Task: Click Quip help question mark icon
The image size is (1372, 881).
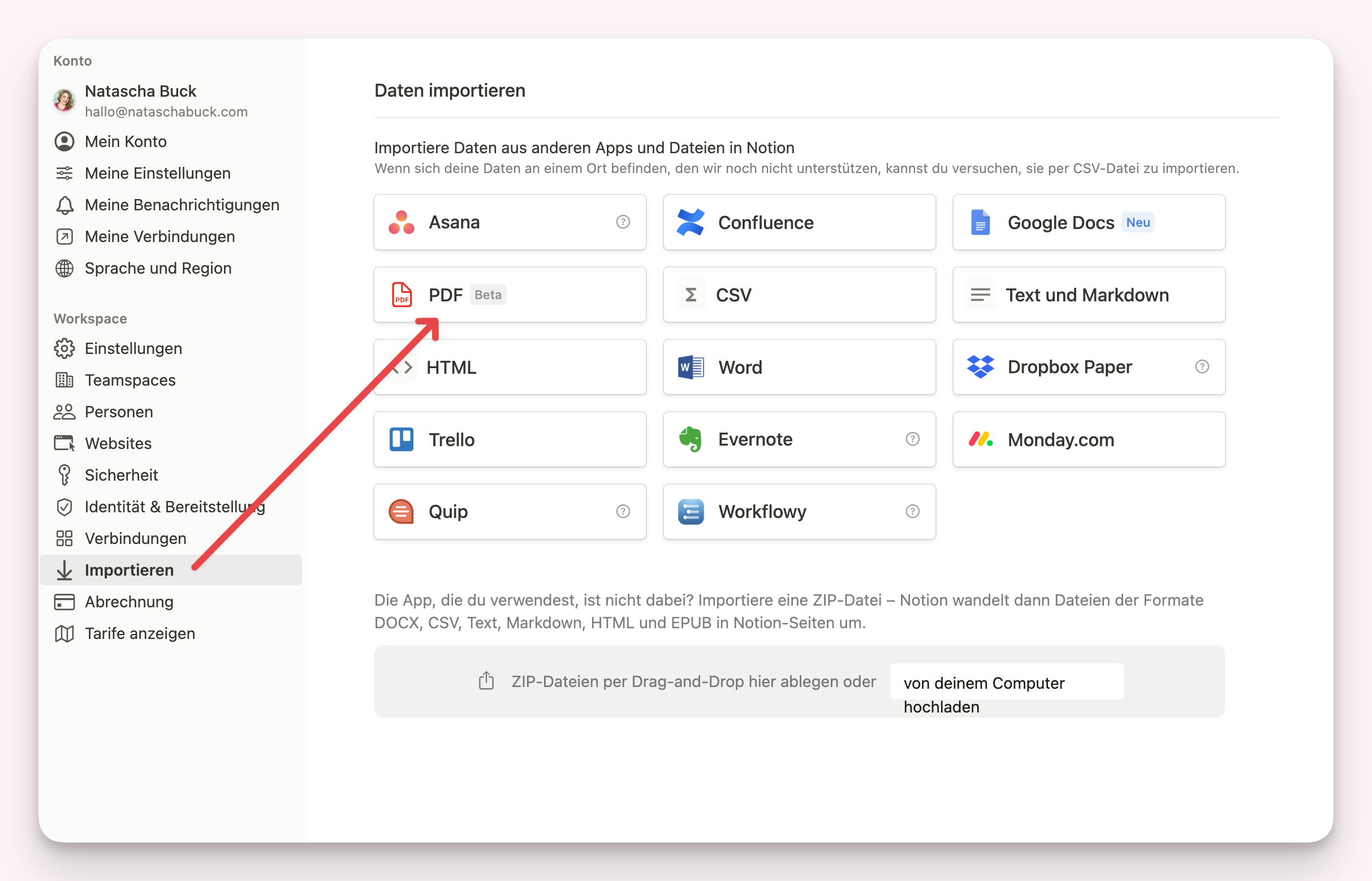Action: [x=622, y=511]
